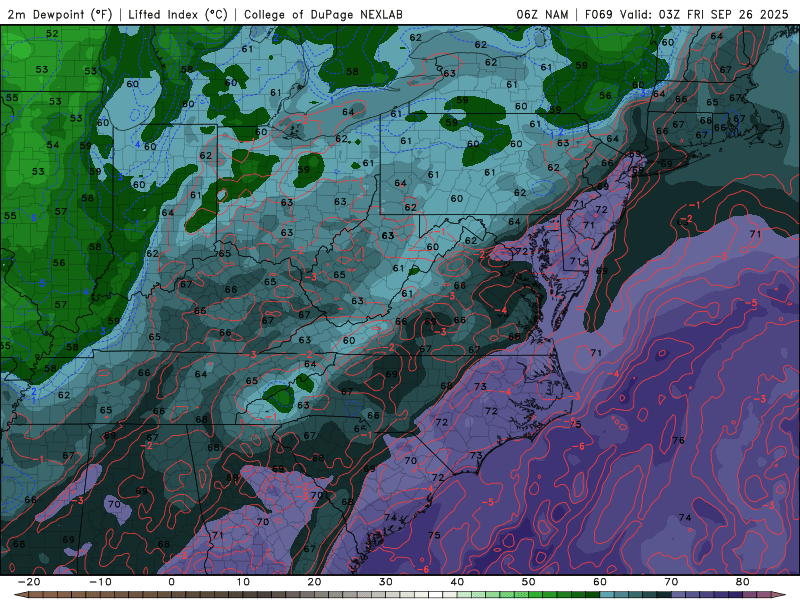Screen dimensions: 800x600
Task: Click the '0' colour scale label
Action: point(171,582)
